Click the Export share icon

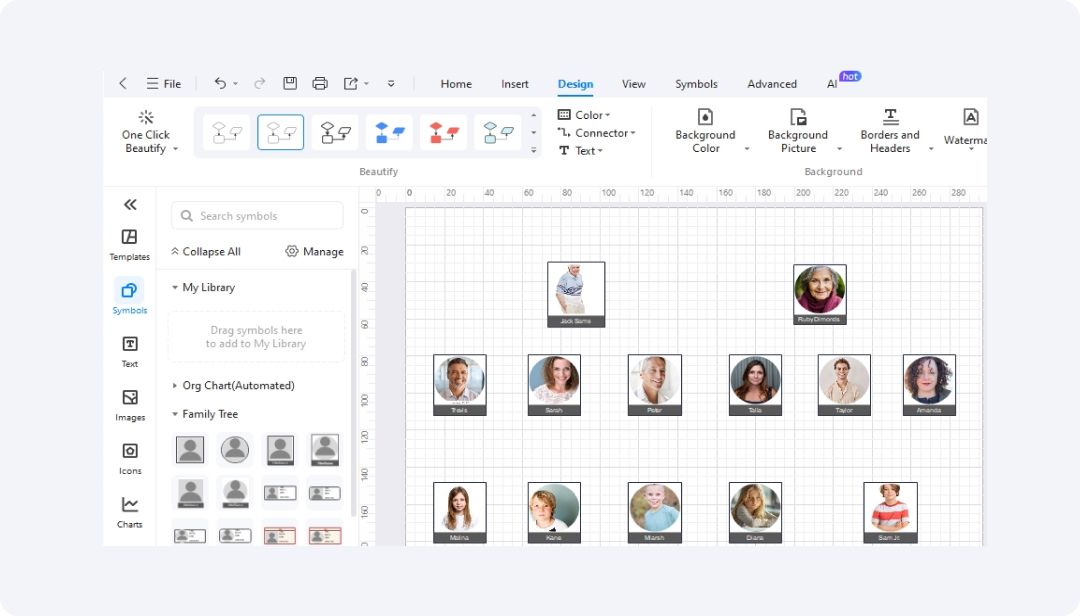(351, 83)
